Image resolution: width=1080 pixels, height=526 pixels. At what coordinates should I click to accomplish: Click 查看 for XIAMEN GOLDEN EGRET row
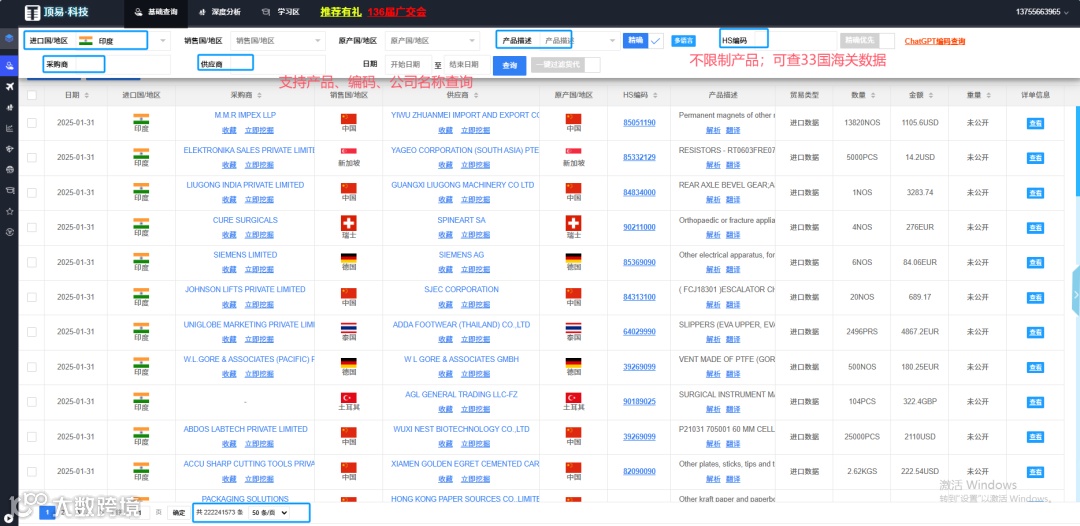(1035, 472)
